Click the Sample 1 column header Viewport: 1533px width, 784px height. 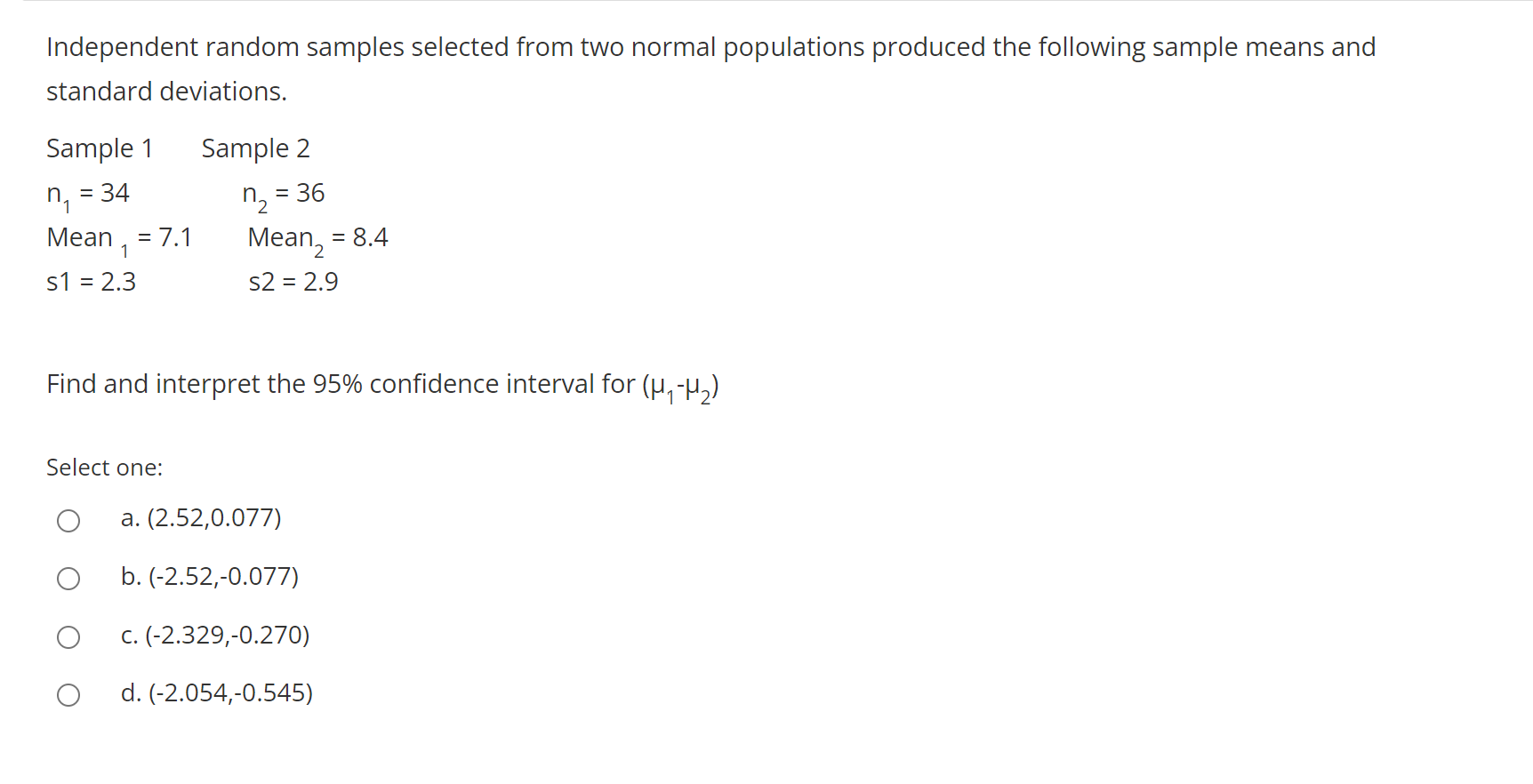(x=100, y=148)
